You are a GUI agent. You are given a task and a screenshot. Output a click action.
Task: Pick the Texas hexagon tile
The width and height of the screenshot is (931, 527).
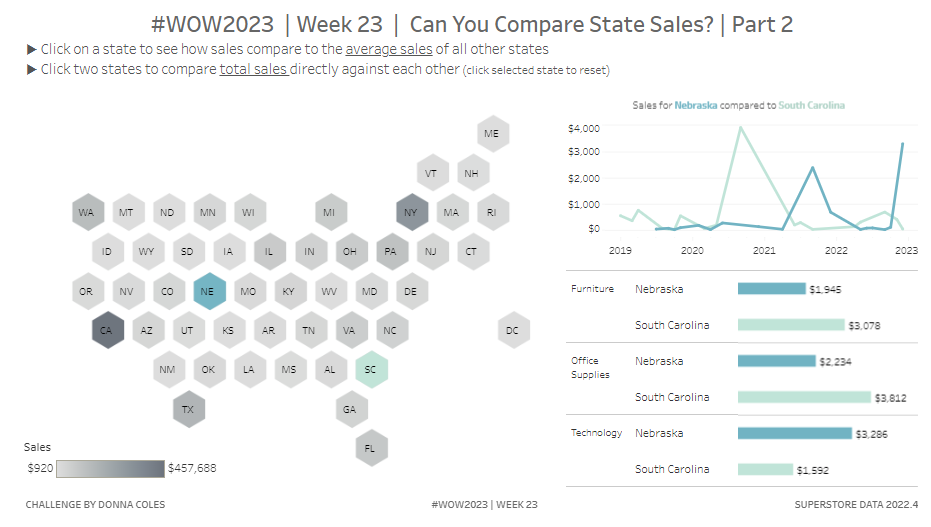click(x=188, y=409)
